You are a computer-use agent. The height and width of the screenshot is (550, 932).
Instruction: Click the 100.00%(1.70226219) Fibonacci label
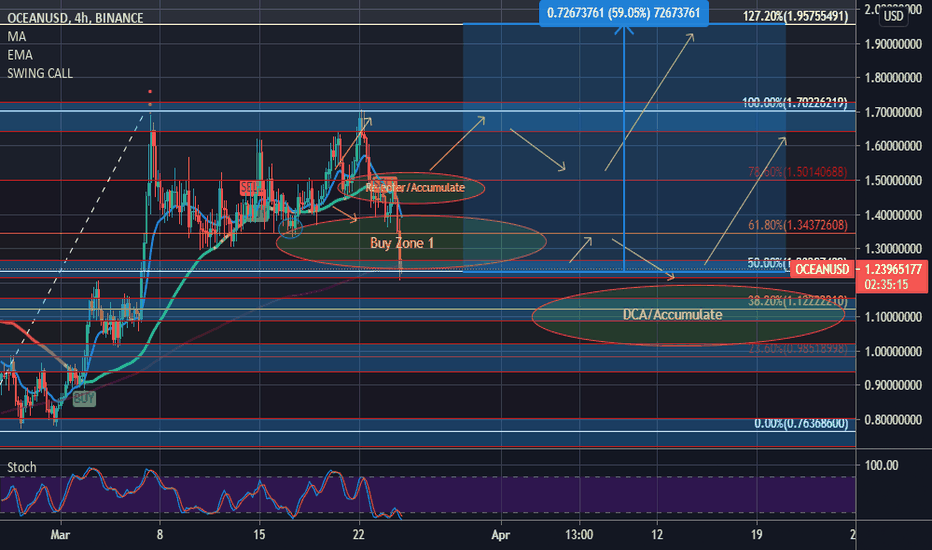[795, 103]
